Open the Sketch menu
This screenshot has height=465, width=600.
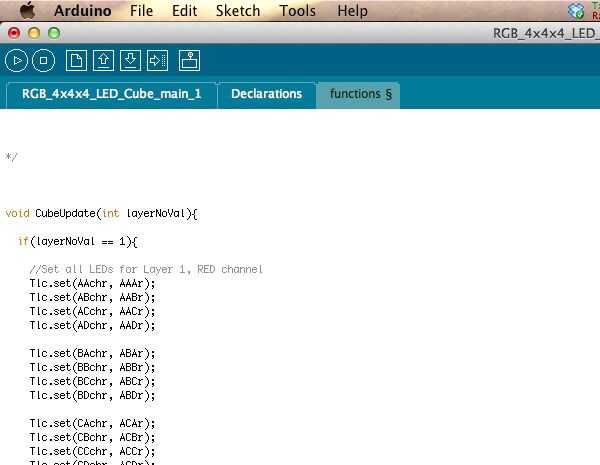[x=238, y=11]
